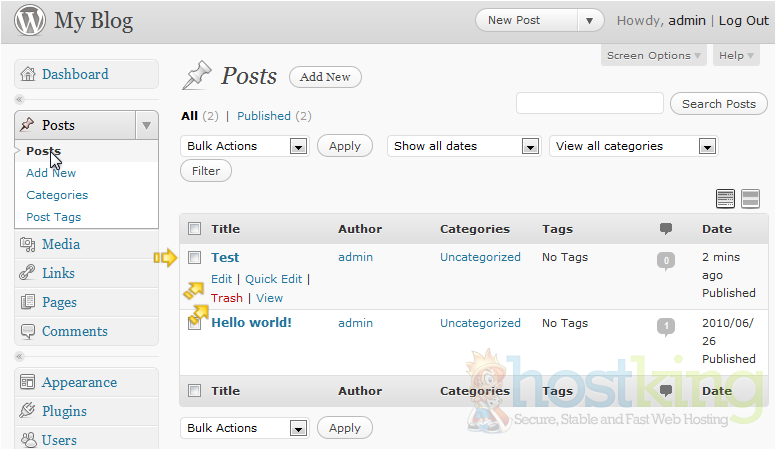Sort by comments column header icon
This screenshot has height=450, width=776.
[666, 229]
